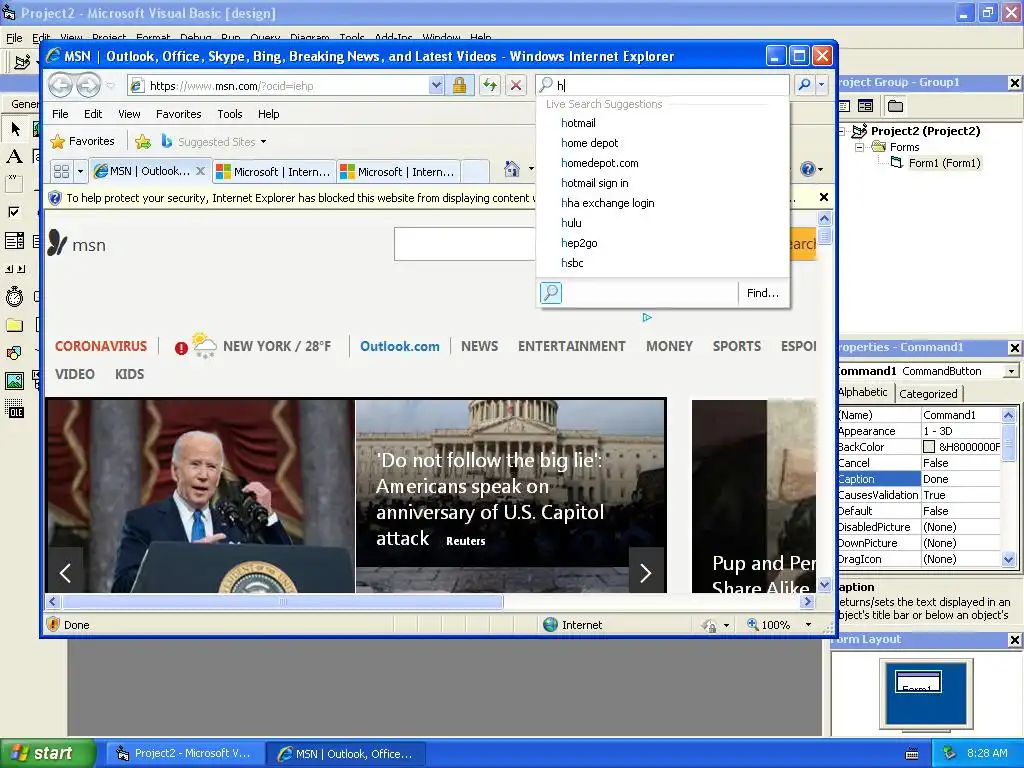
Task: Click the Back arrow in Internet Explorer
Action: click(61, 85)
